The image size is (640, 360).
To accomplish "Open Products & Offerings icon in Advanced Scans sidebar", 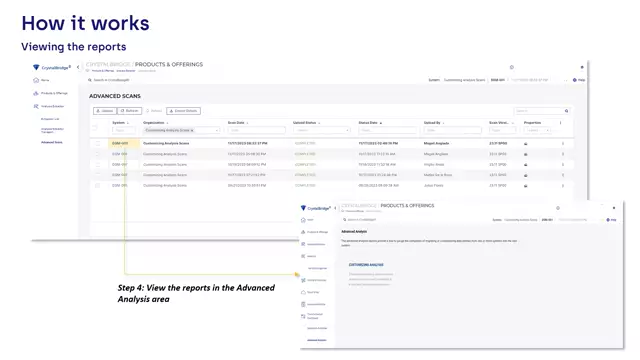I will click(x=36, y=93).
